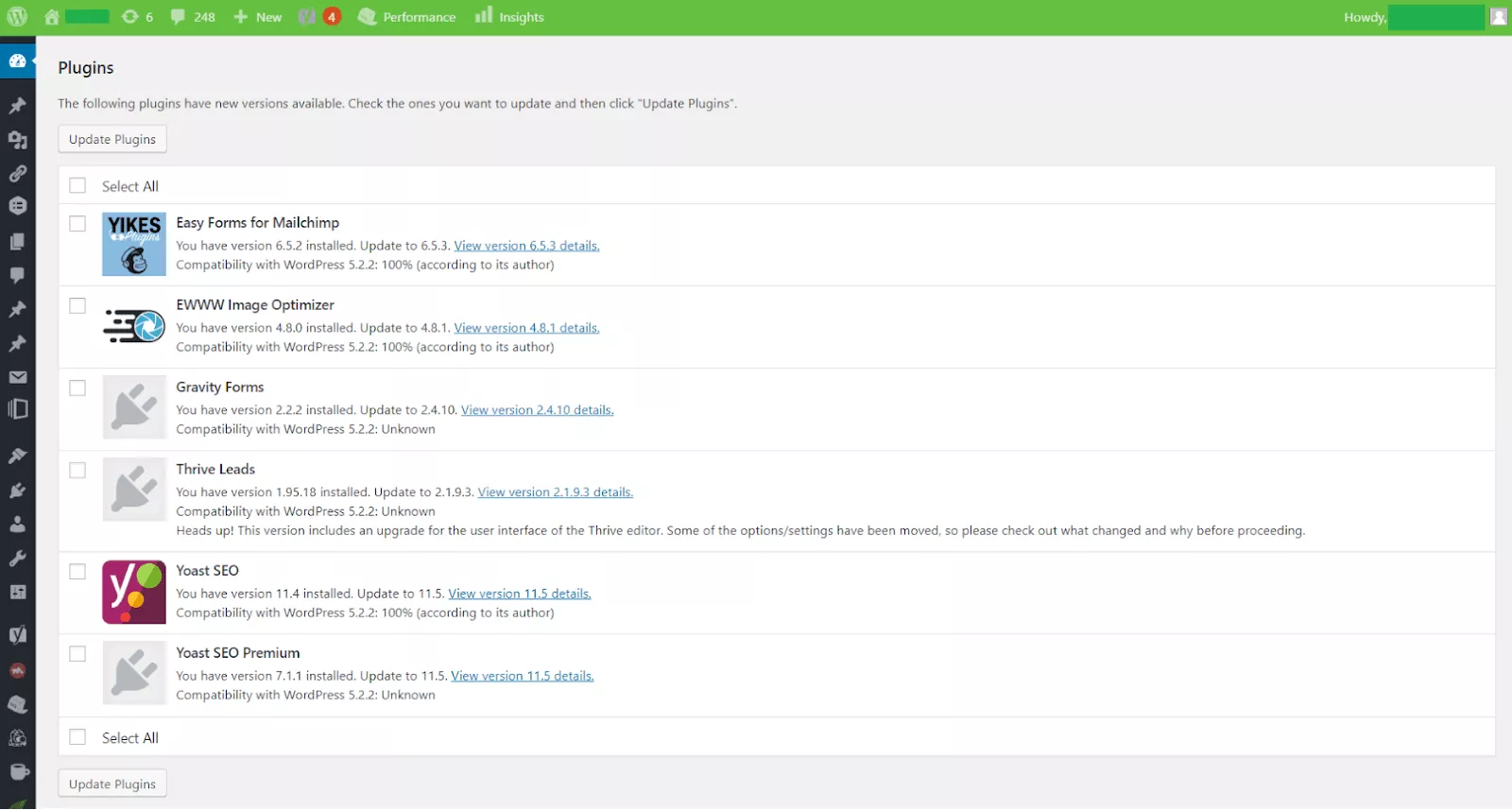Open the Performance cube sidebar icon
The height and width of the screenshot is (810, 1512).
point(18,704)
